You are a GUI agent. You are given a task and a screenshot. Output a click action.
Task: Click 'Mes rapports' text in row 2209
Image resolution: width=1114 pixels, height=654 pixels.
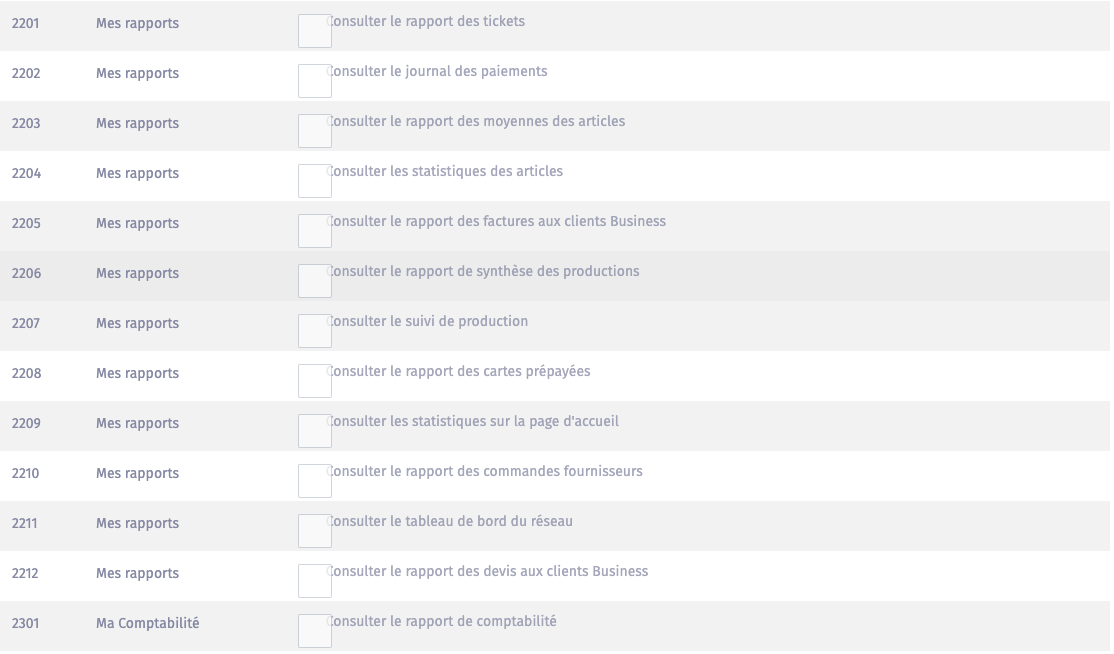click(x=137, y=423)
